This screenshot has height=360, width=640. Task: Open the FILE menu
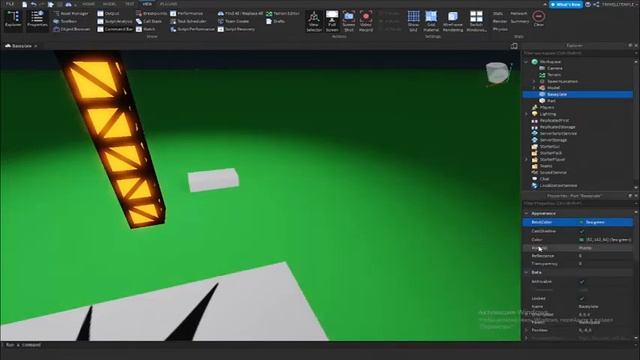pos(10,4)
